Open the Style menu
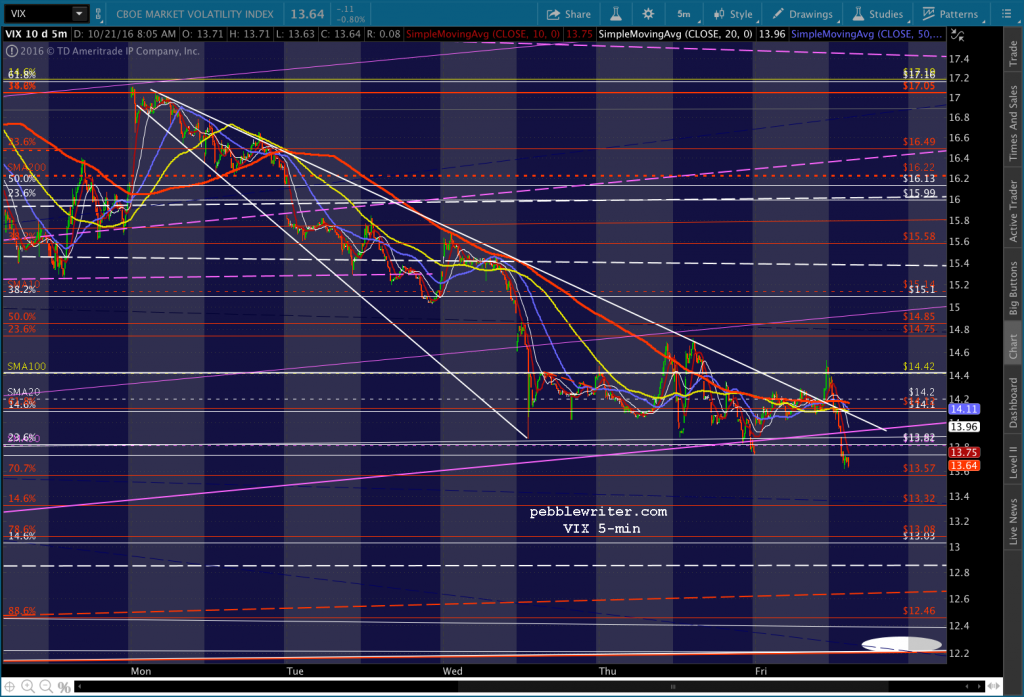This screenshot has height=697, width=1024. point(733,14)
